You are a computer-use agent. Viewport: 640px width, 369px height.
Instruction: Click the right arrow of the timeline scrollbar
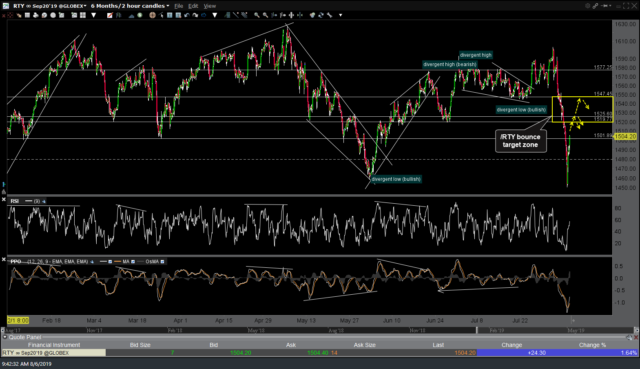(x=636, y=330)
